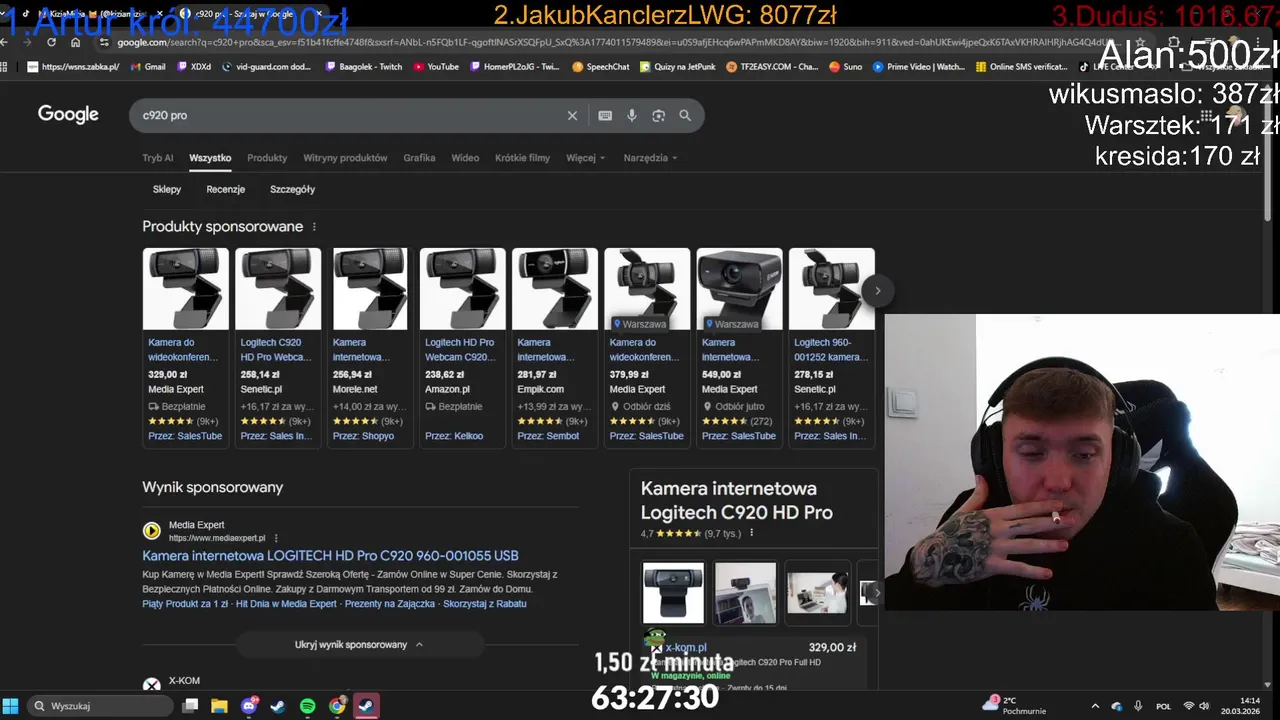
Task: Open Prime Video bookmark
Action: pos(918,67)
